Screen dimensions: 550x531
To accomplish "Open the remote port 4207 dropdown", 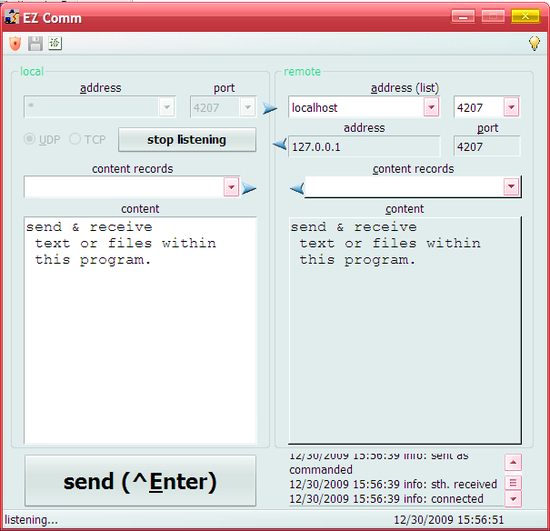I will [x=511, y=107].
